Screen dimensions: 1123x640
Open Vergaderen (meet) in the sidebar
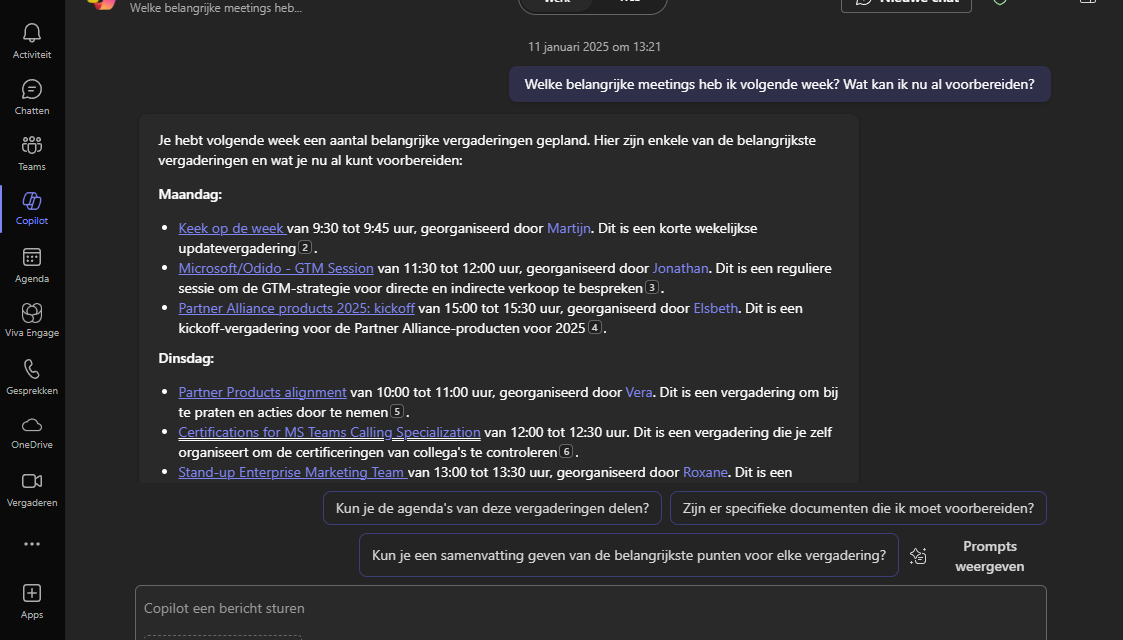click(x=32, y=490)
